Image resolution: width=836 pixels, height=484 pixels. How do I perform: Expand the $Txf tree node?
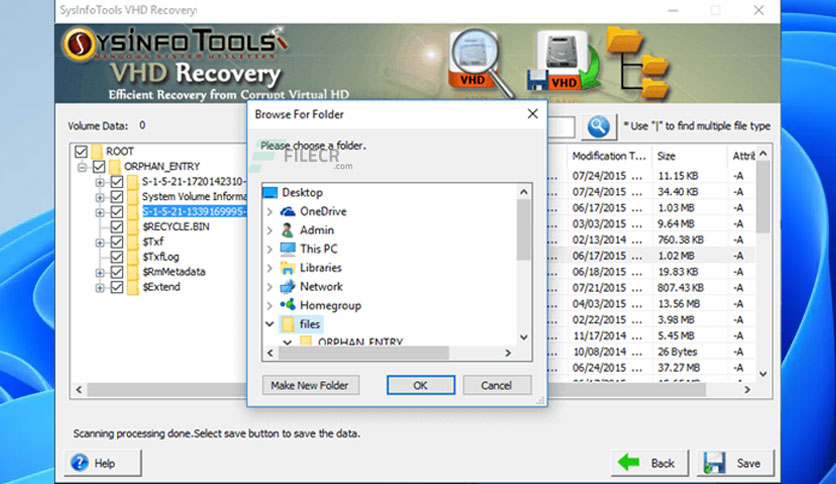[x=100, y=243]
